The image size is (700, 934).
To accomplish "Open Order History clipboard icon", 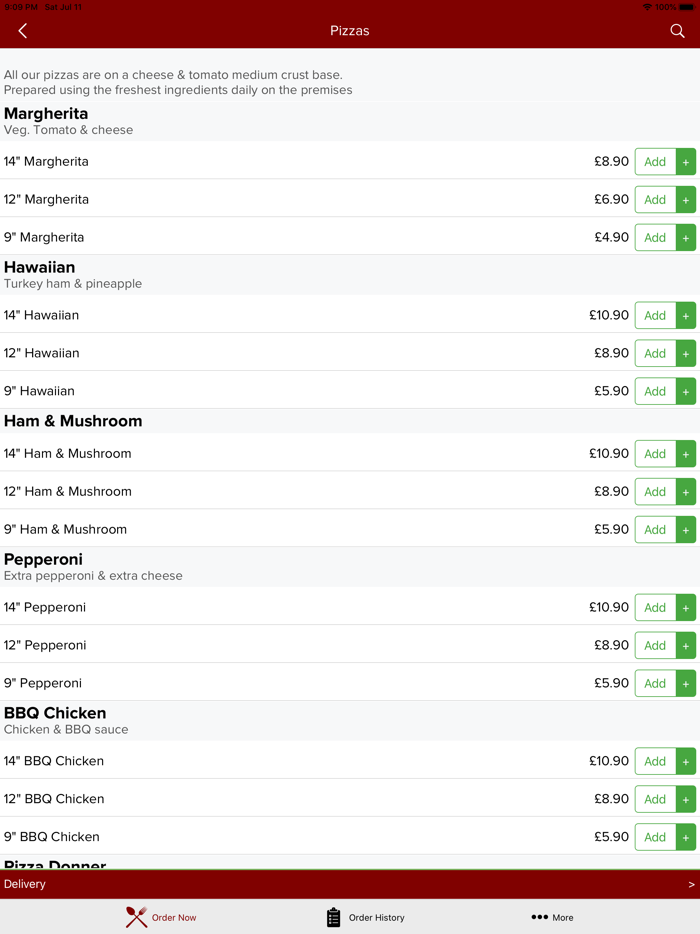I will (x=334, y=917).
